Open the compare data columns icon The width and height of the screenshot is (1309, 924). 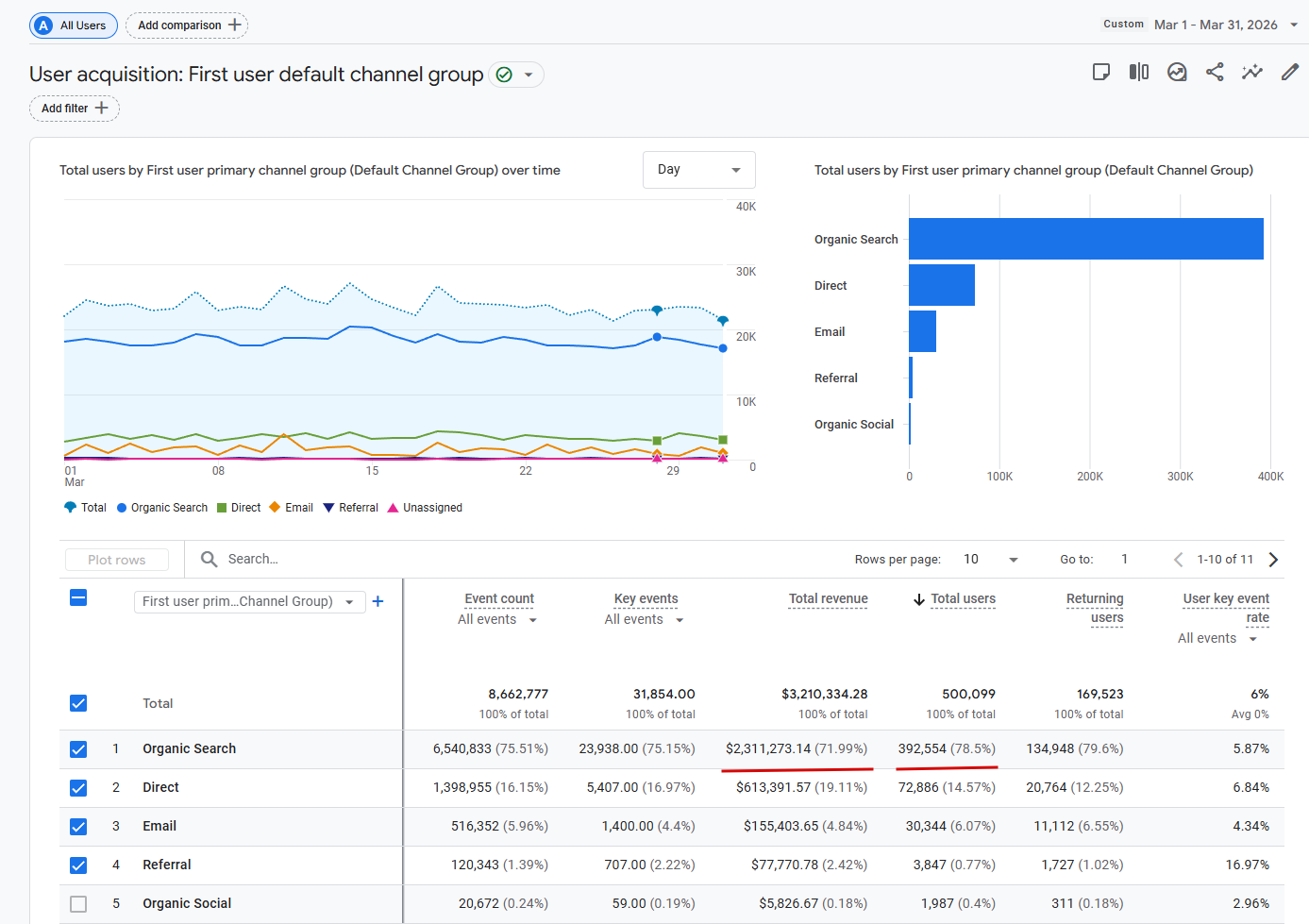coord(1139,73)
